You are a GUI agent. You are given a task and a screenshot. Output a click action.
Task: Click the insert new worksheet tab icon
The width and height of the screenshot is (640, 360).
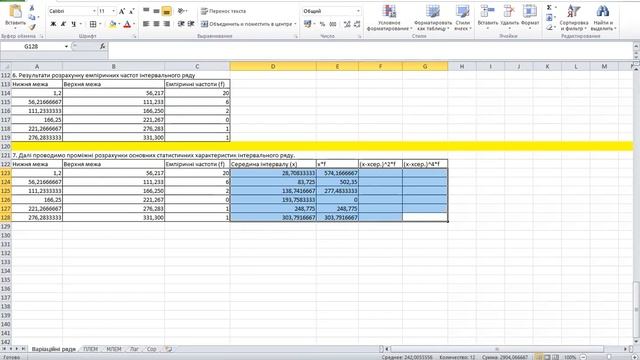168,349
